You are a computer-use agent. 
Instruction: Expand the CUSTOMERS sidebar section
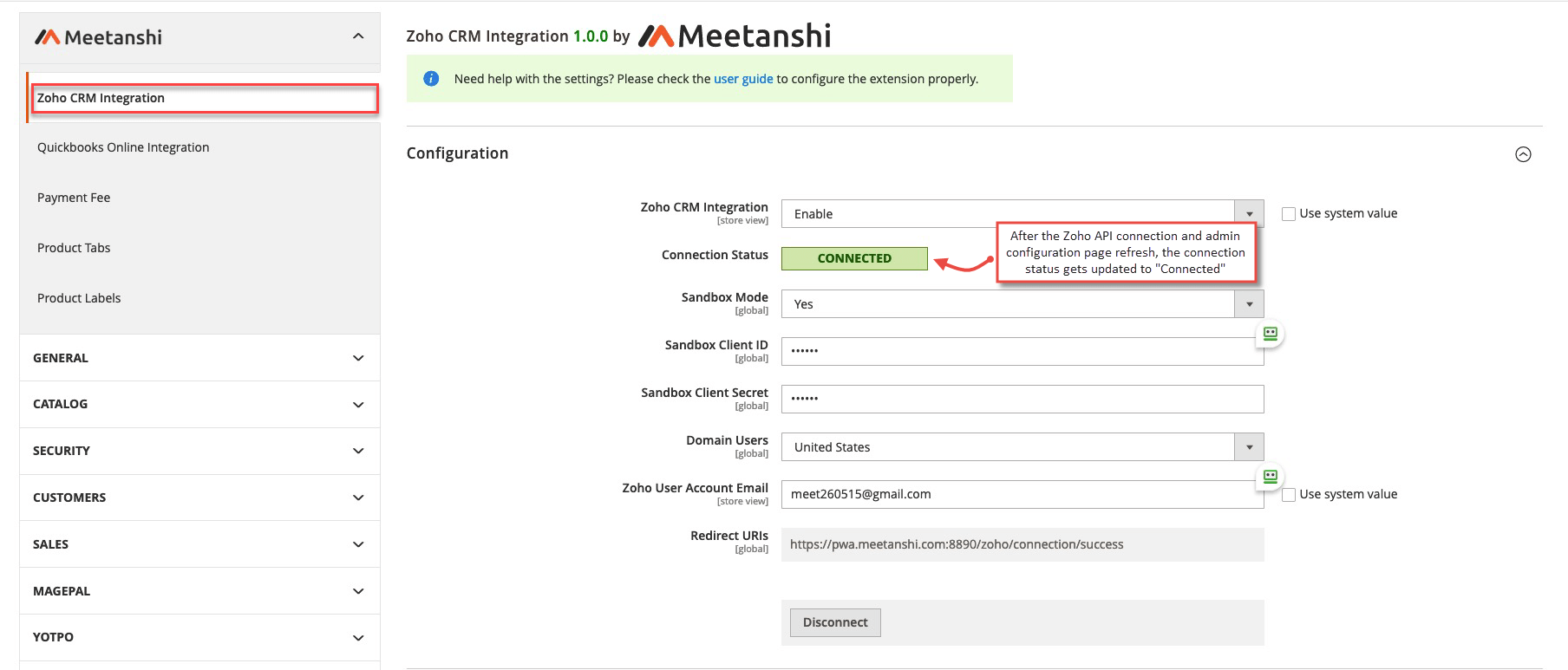[x=199, y=498]
